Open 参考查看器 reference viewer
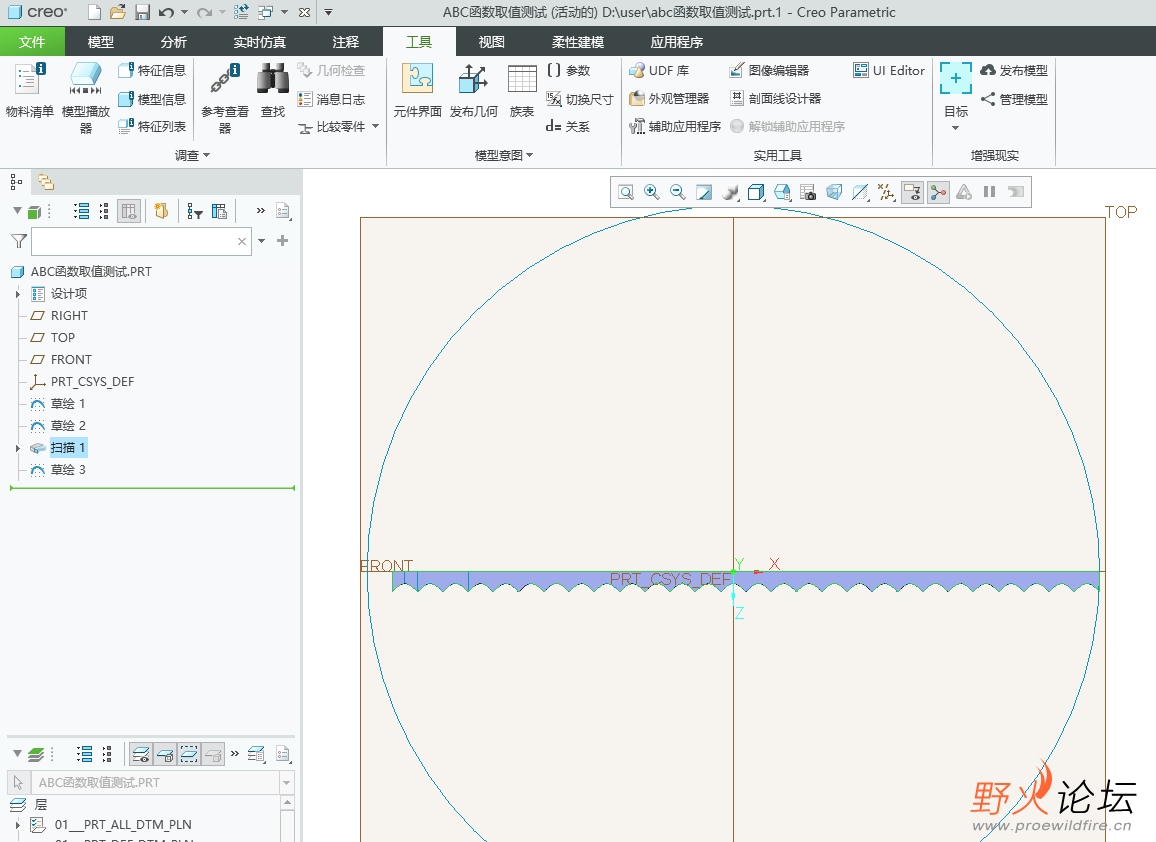The image size is (1156, 842). coord(225,97)
